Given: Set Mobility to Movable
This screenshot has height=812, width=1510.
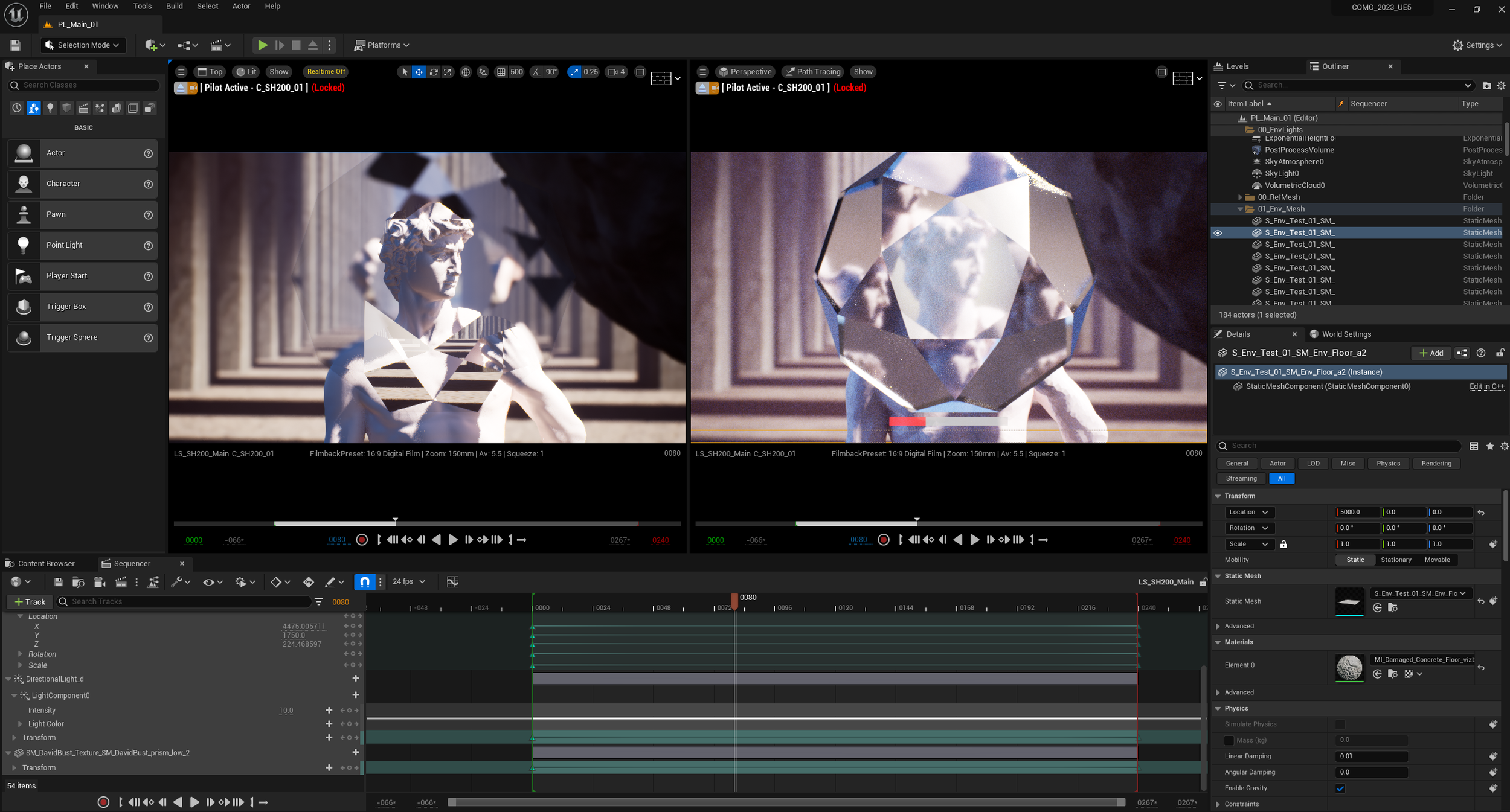Looking at the screenshot, I should (1437, 560).
